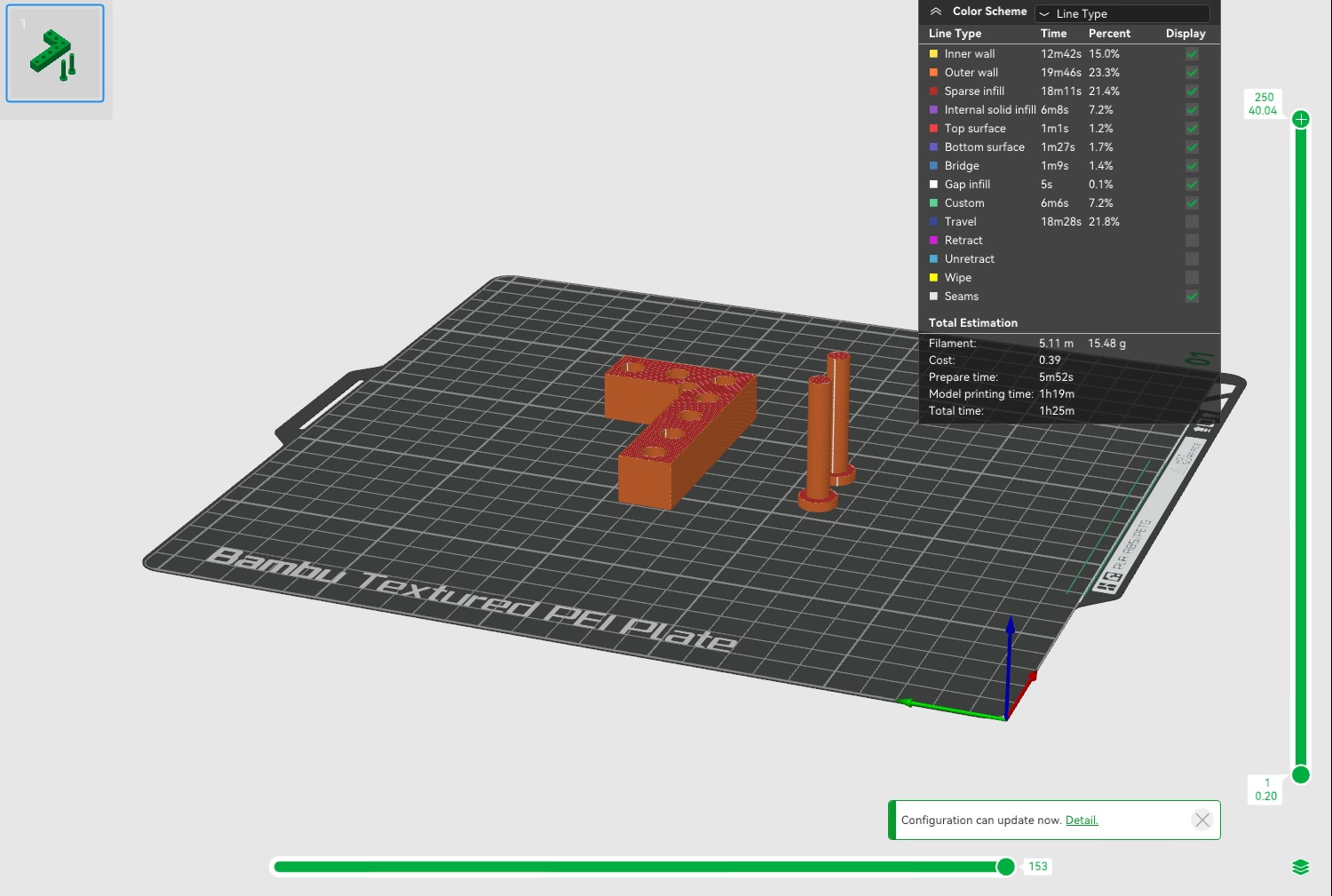
Task: Click the filament weight 15.48 g value
Action: click(x=1106, y=344)
